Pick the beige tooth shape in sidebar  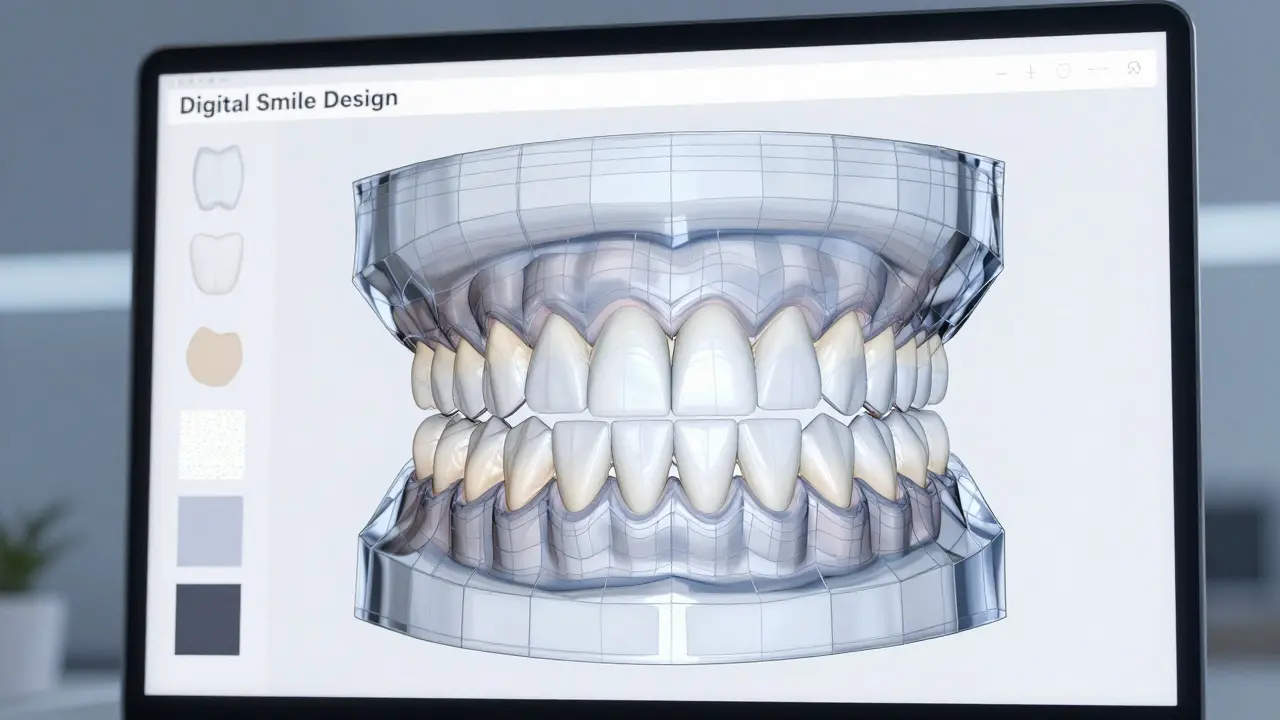tap(214, 356)
